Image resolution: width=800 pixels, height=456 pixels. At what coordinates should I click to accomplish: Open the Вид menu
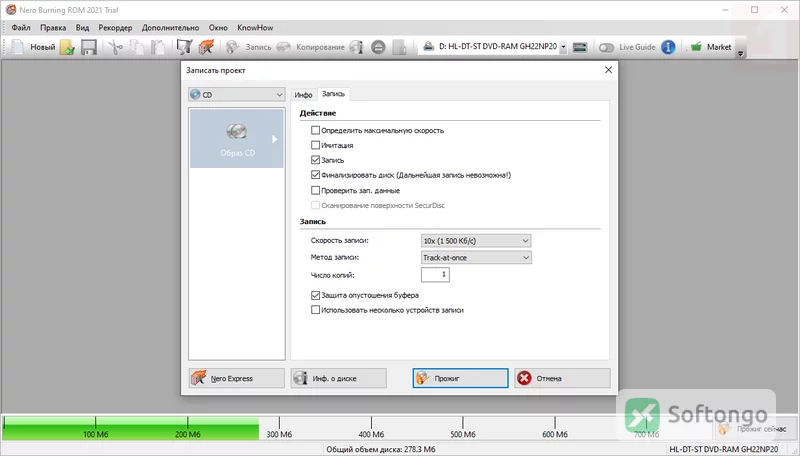82,28
